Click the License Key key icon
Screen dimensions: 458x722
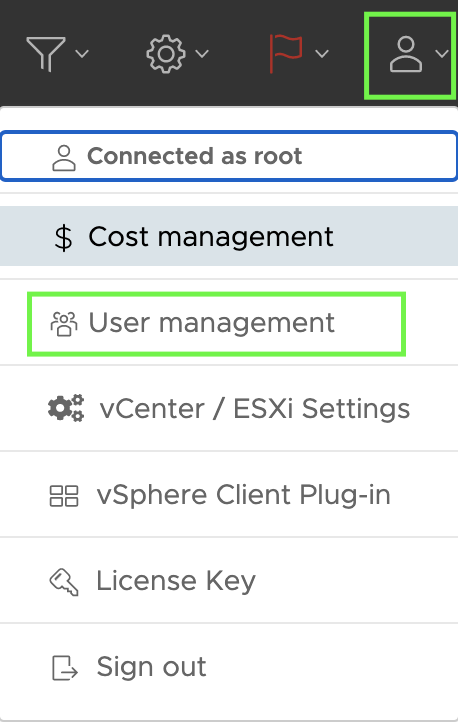click(x=64, y=582)
